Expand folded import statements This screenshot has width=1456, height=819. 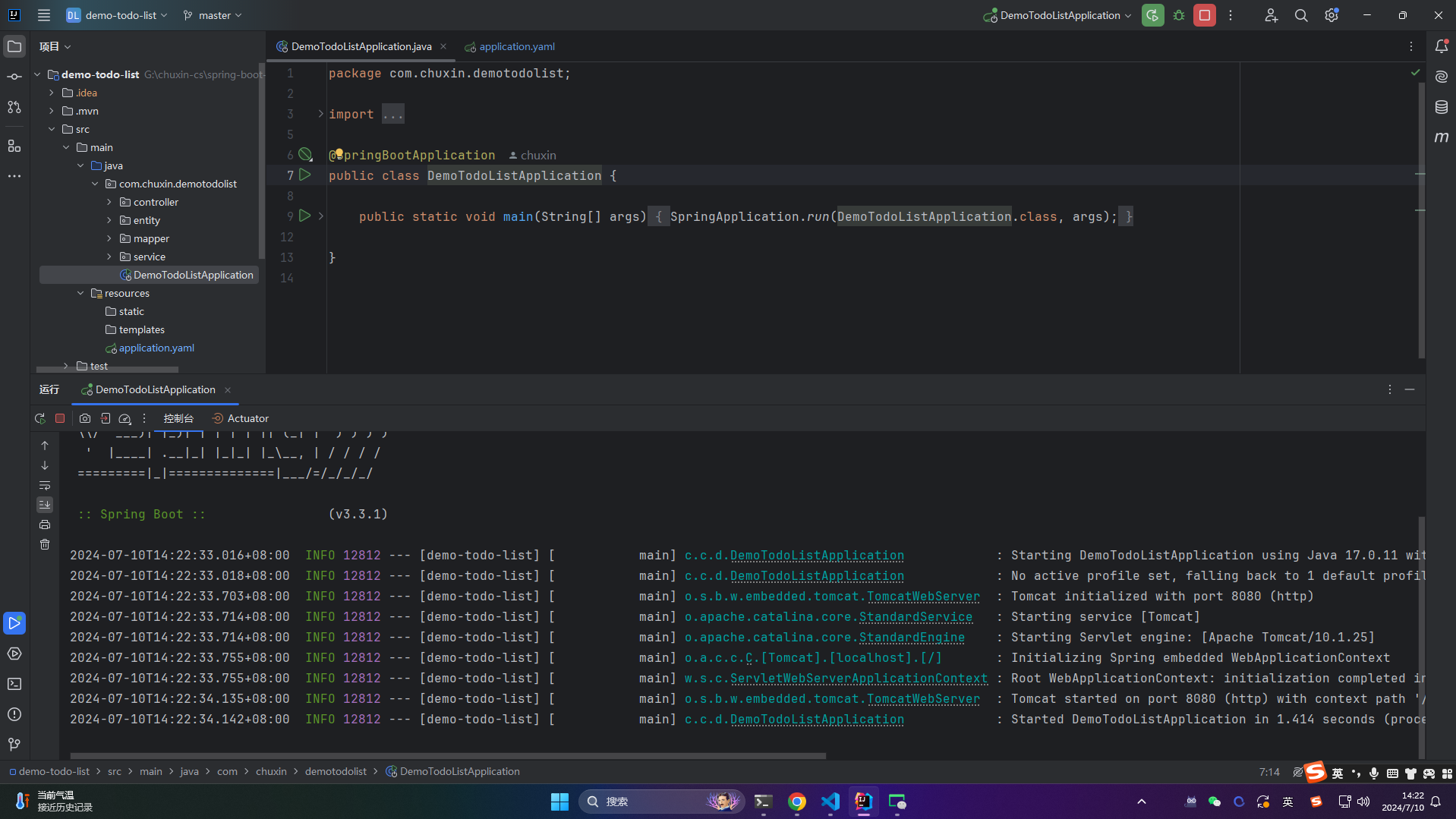[320, 114]
